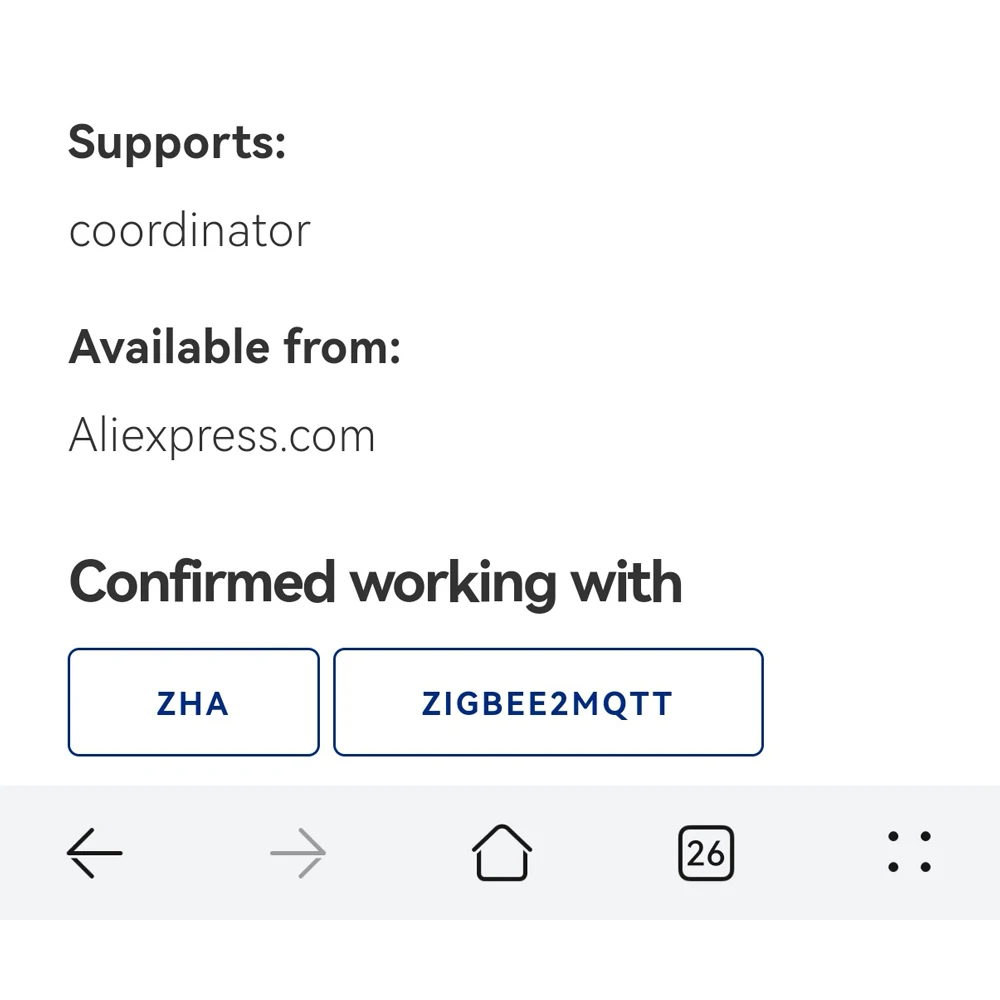Go back to the previous page
The height and width of the screenshot is (1000, 1000).
pyautogui.click(x=95, y=853)
